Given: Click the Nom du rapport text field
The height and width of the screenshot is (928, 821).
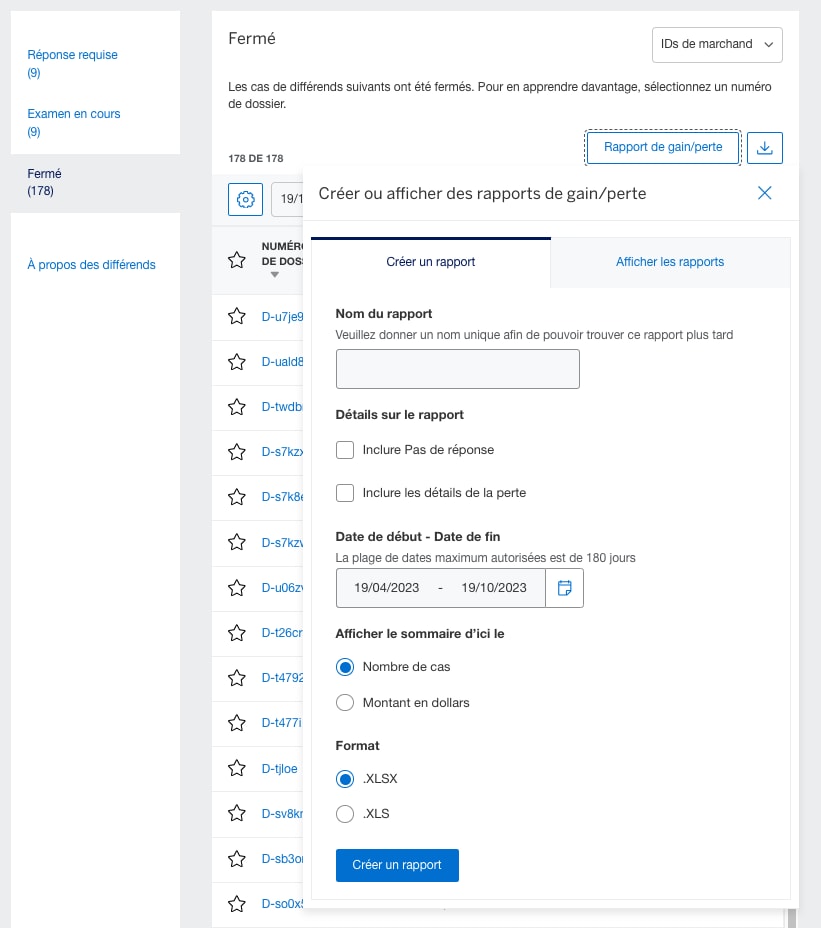Looking at the screenshot, I should [x=458, y=369].
